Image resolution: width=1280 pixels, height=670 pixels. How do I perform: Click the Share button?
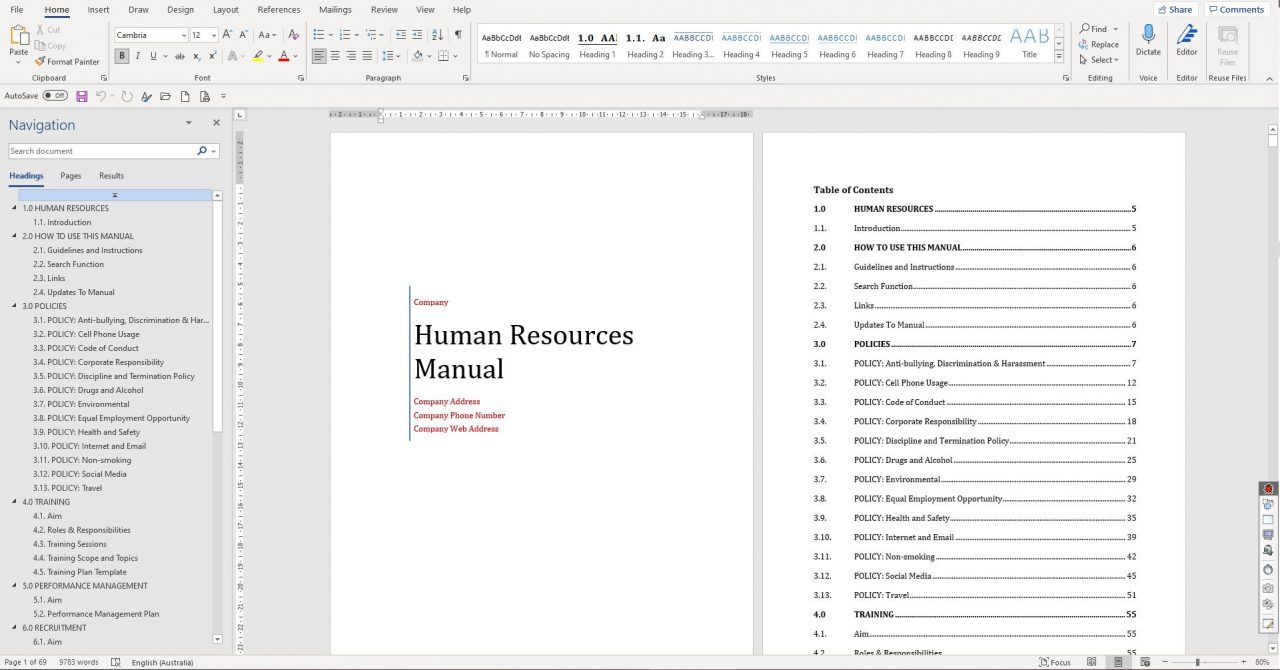pos(1175,9)
